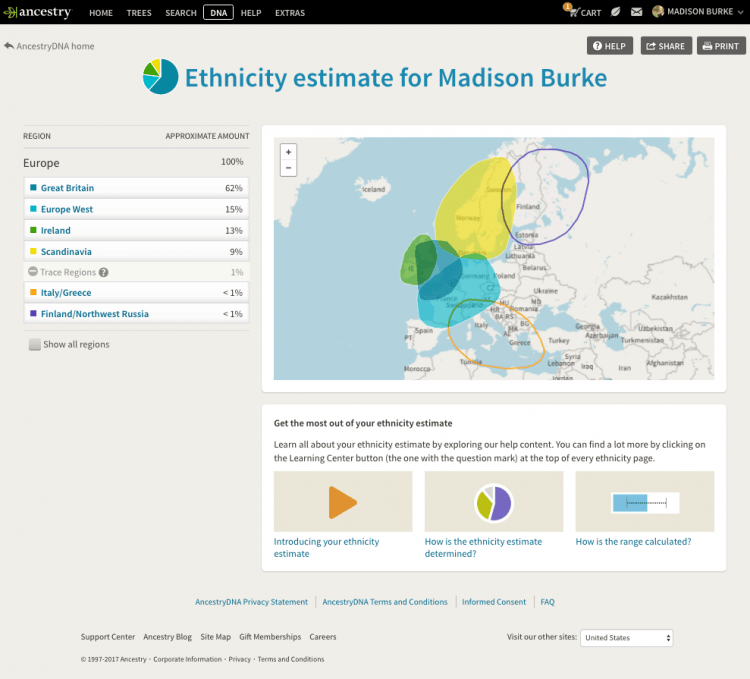Open the pie chart help thumbnail
Screen dimensions: 750x679
494,502
